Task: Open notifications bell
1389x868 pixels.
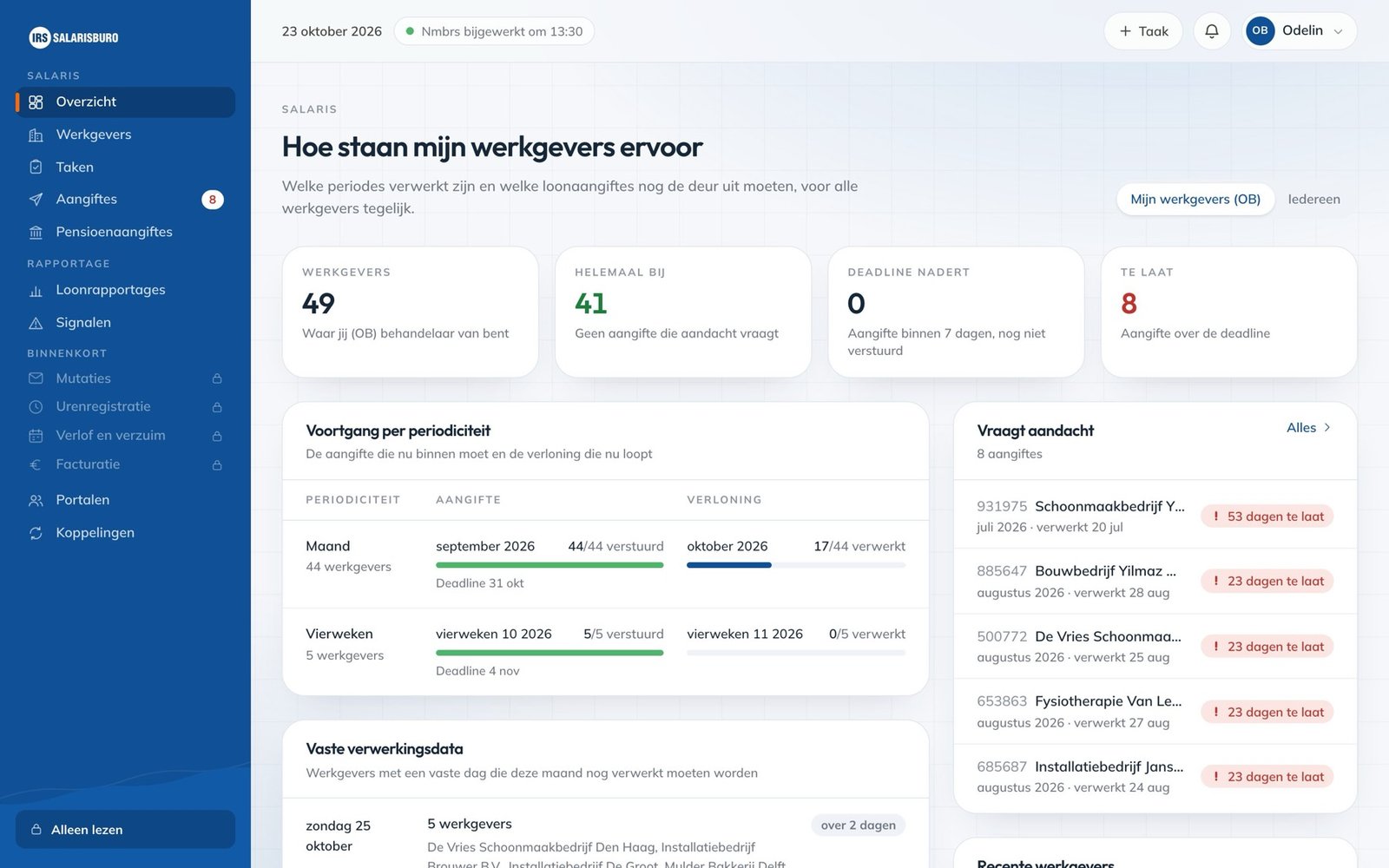Action: click(1212, 31)
